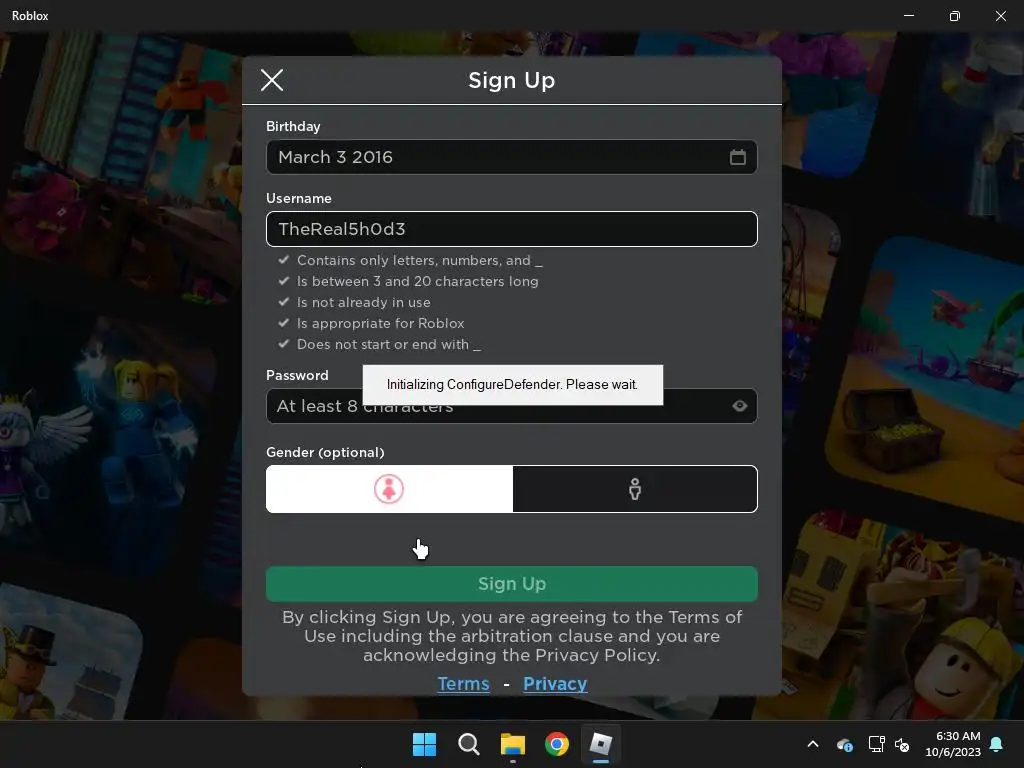The image size is (1024, 768).
Task: Click the muted volume tray icon
Action: [x=902, y=744]
